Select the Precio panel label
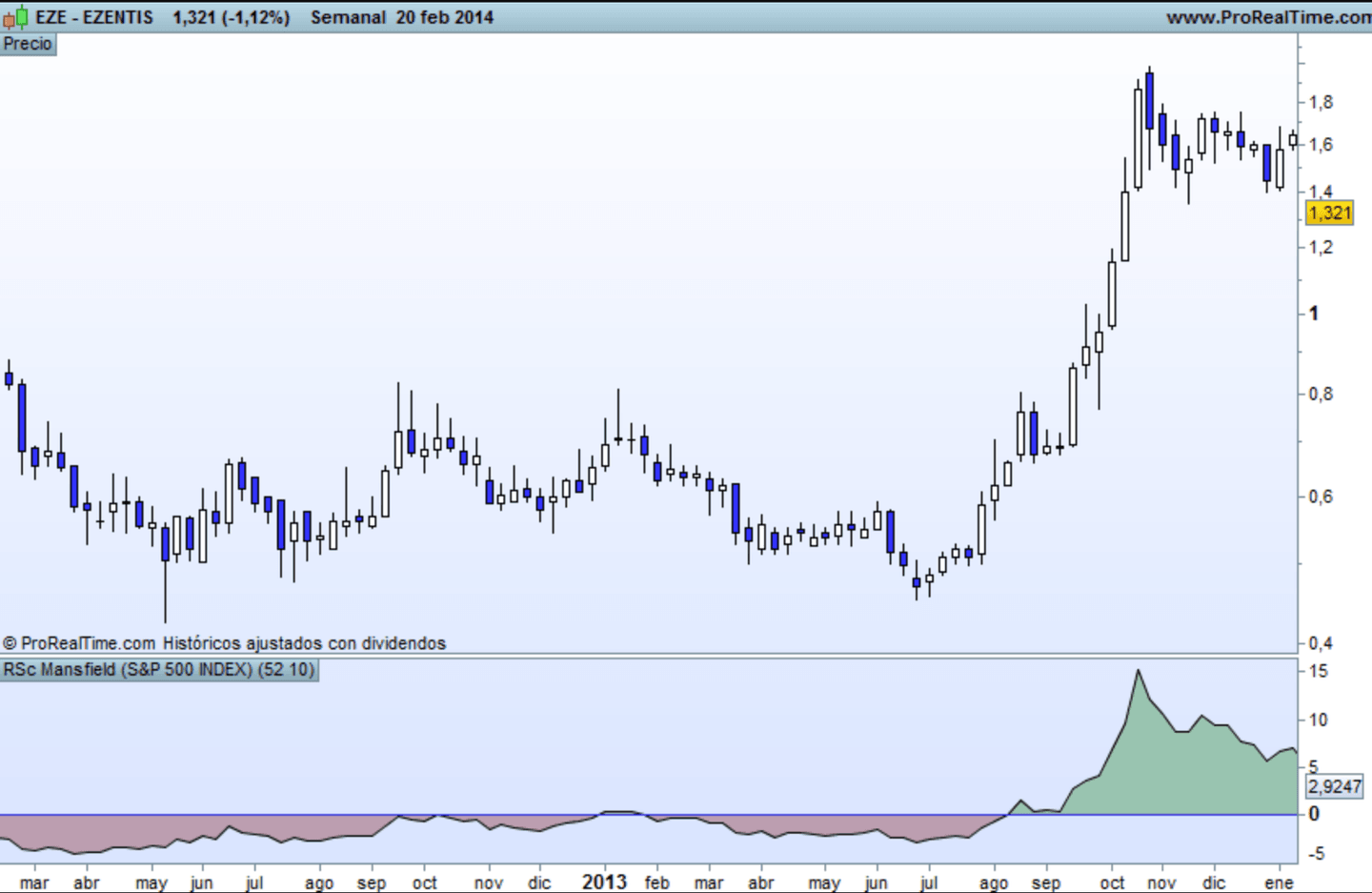This screenshot has width=1372, height=893. tap(28, 44)
